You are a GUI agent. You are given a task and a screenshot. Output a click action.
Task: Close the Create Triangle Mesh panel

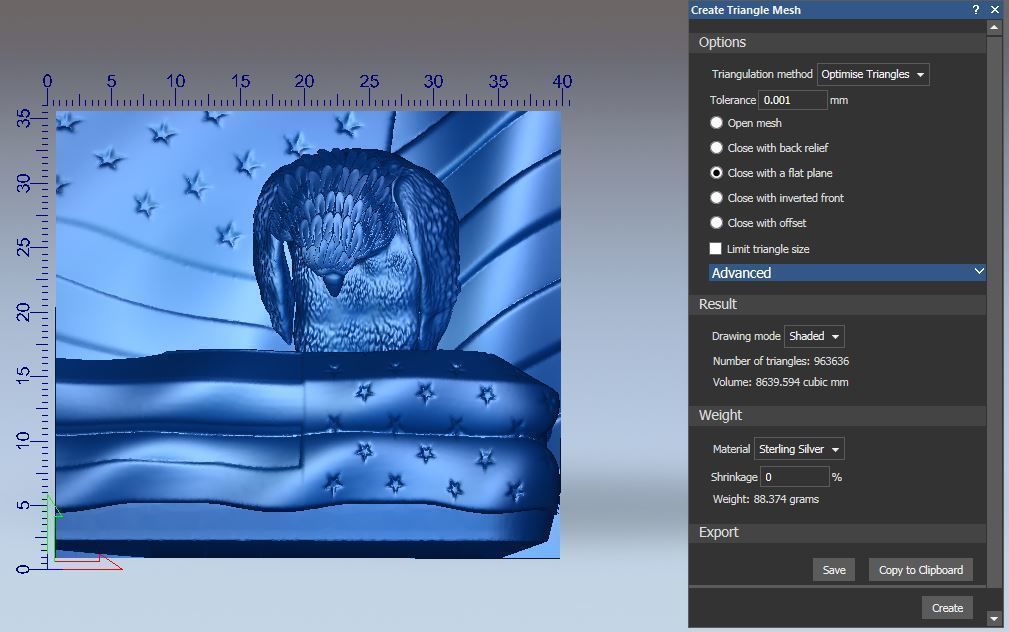pyautogui.click(x=995, y=10)
